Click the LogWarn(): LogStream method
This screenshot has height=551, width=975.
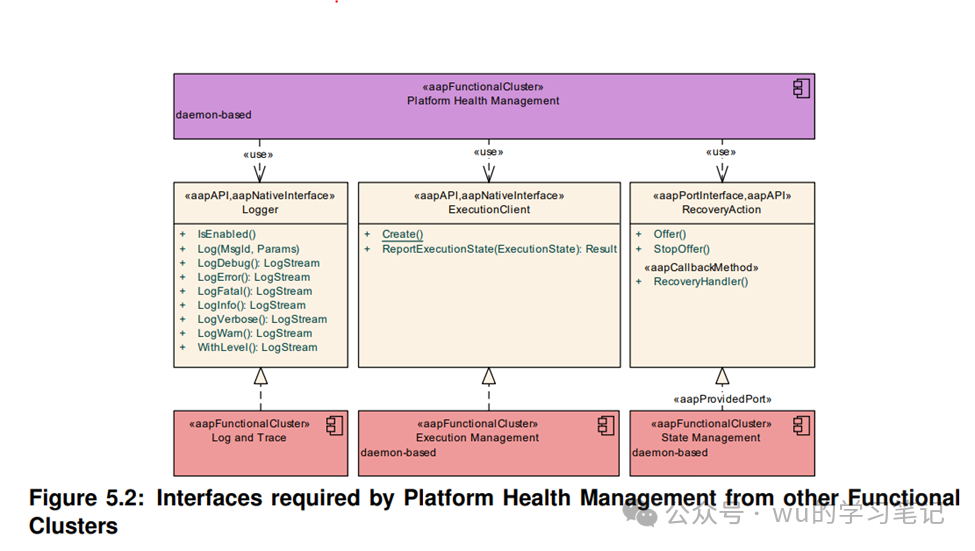pos(254,333)
